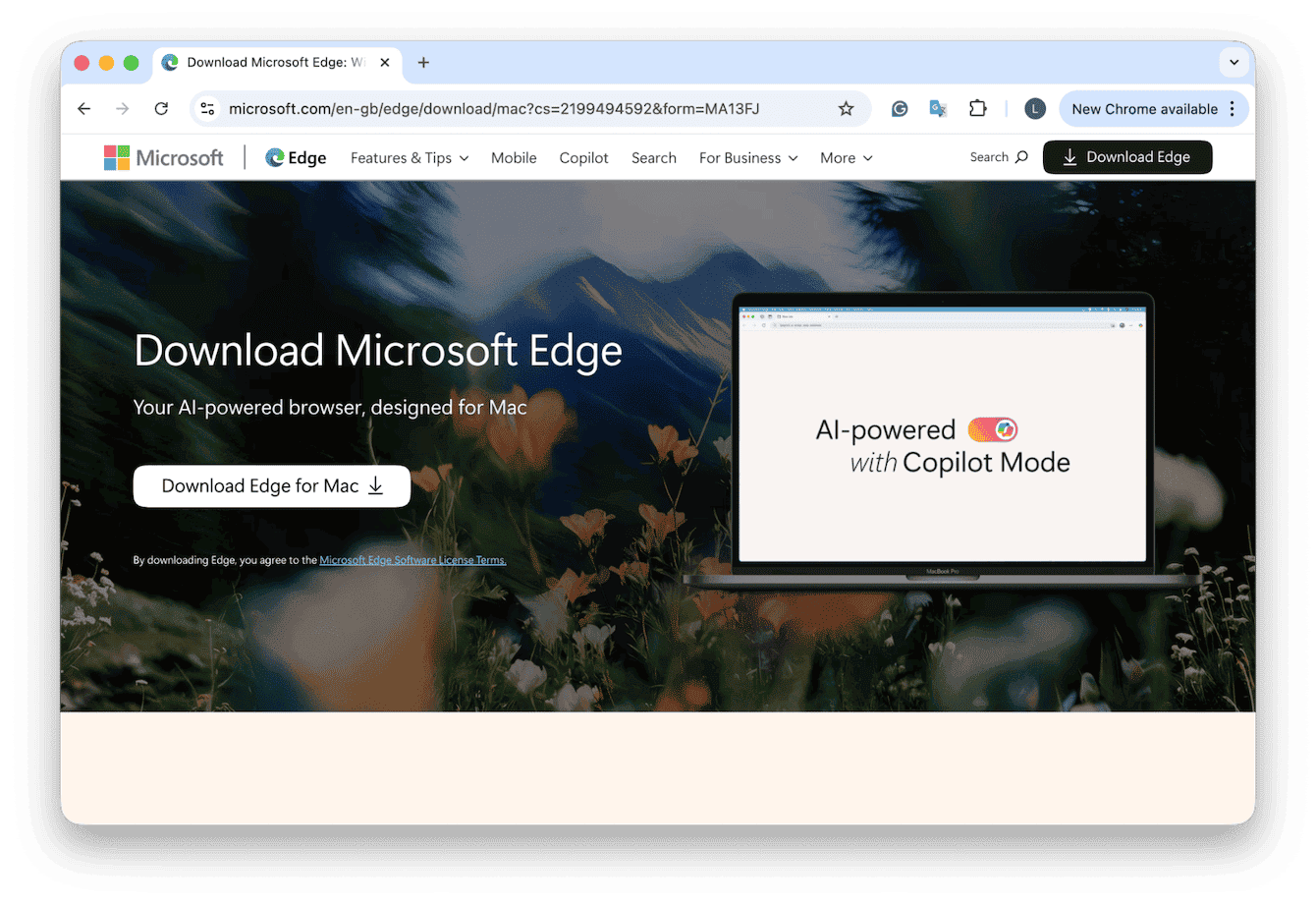Viewport: 1316px width, 905px height.
Task: Expand the More dropdown
Action: click(x=845, y=157)
